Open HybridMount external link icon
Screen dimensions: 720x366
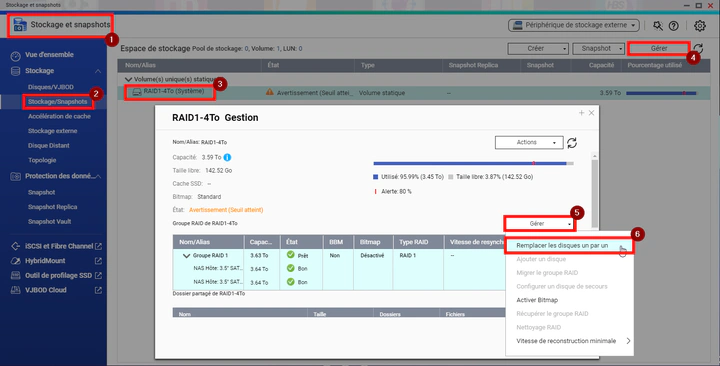coord(98,261)
